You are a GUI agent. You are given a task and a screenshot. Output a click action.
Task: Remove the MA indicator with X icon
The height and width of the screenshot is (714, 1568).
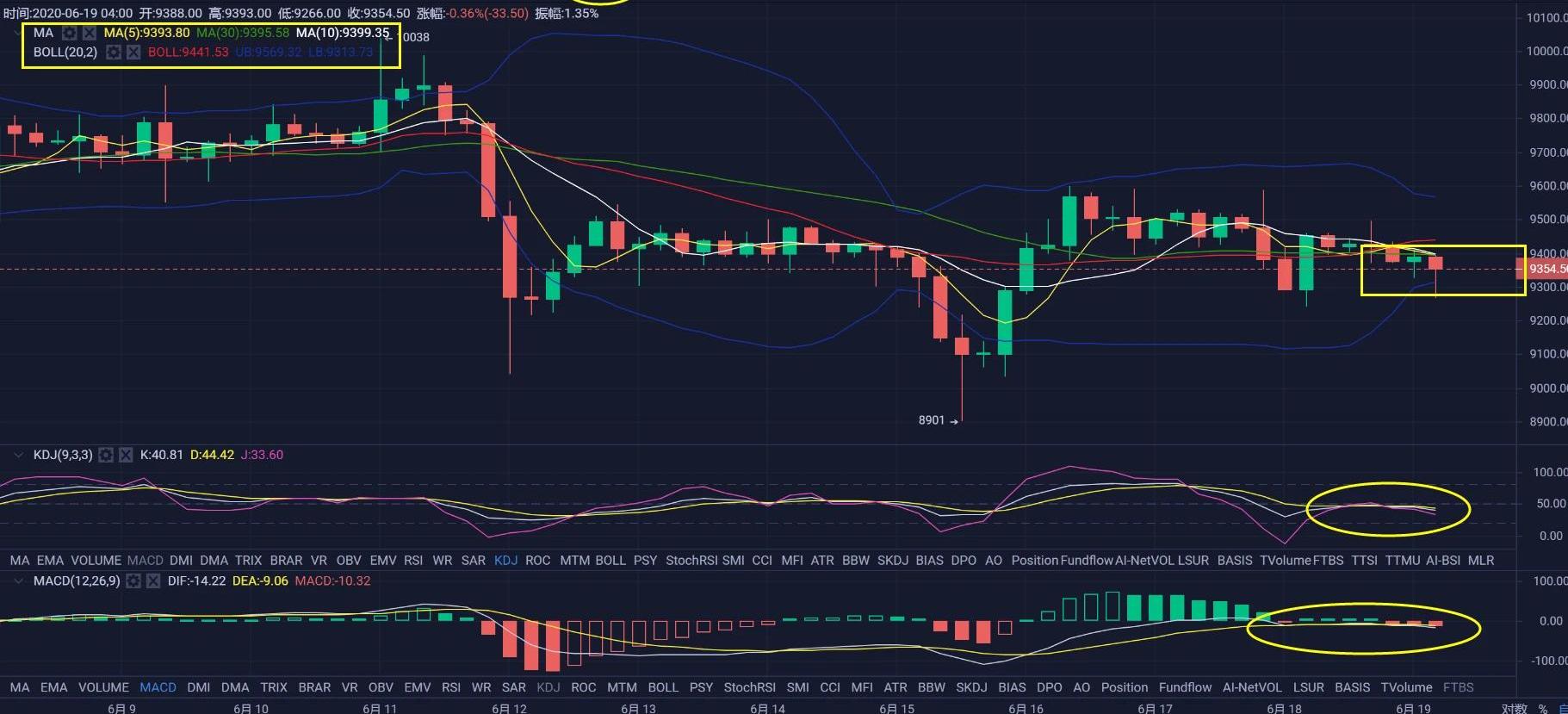pyautogui.click(x=89, y=33)
